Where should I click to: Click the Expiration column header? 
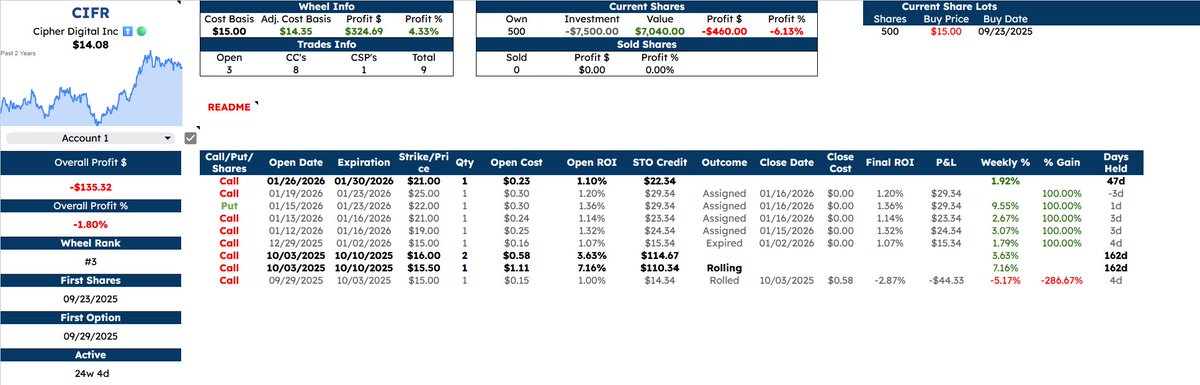tap(363, 162)
